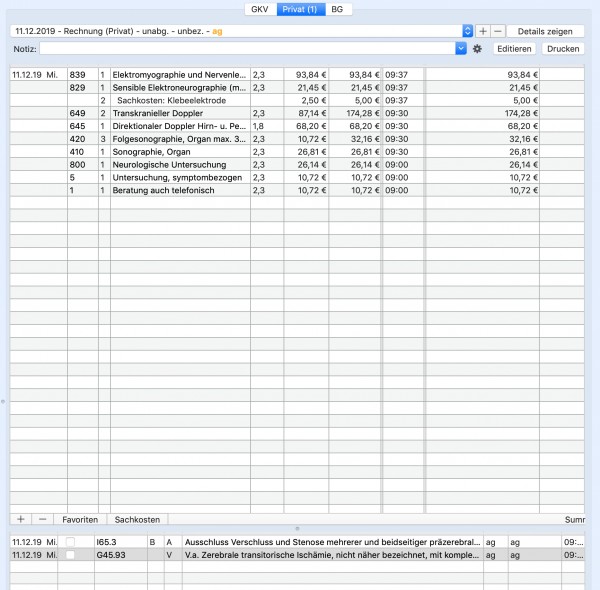
Task: Select the Folgesonographie, Organ max. row
Action: (x=297, y=139)
